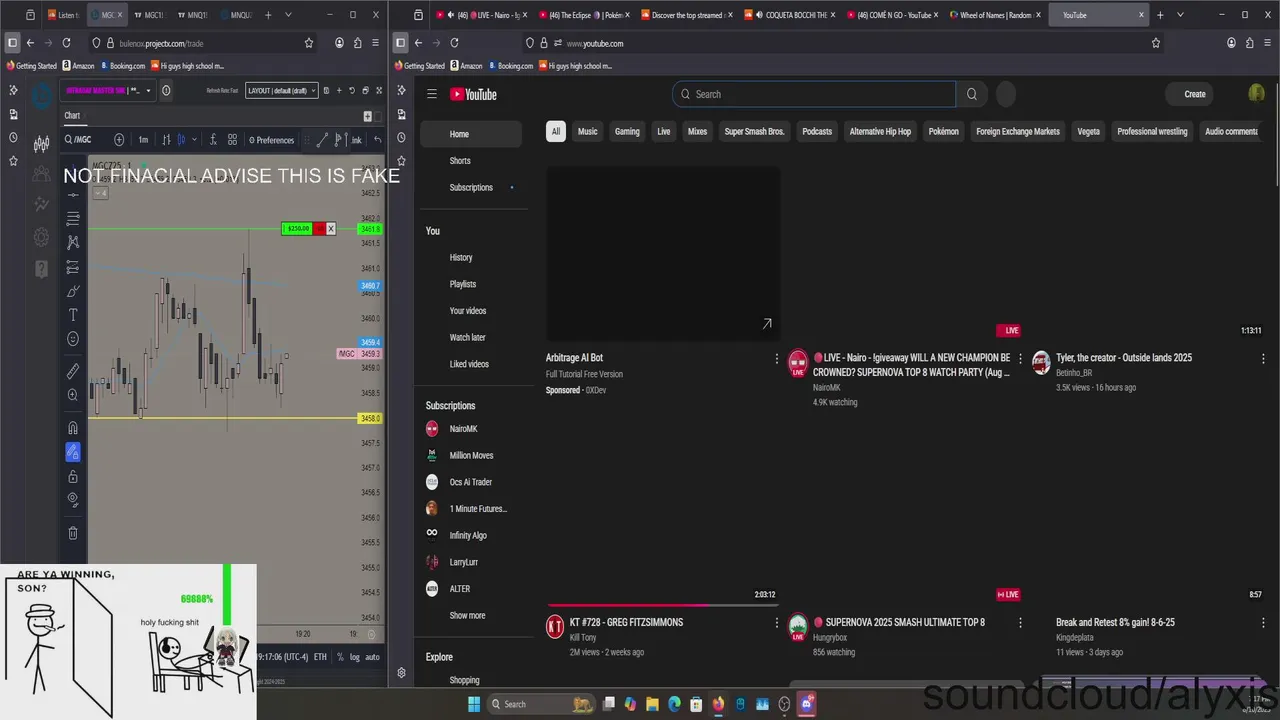The width and height of the screenshot is (1280, 720).
Task: Open Watch later in sidebar
Action: coord(471,338)
